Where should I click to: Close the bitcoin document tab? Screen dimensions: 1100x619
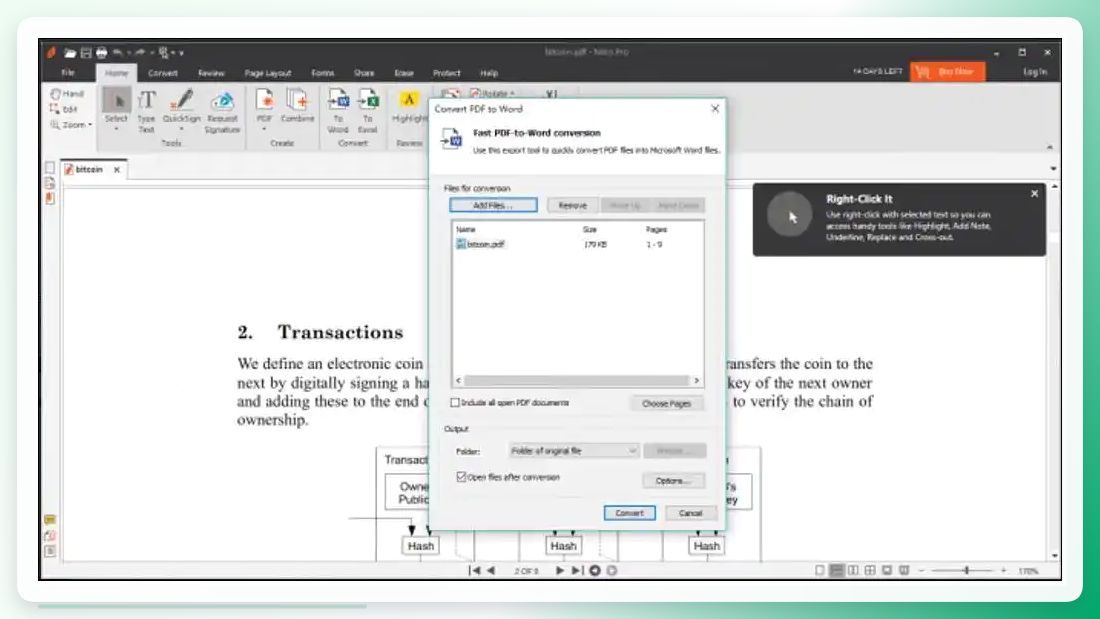coord(117,169)
